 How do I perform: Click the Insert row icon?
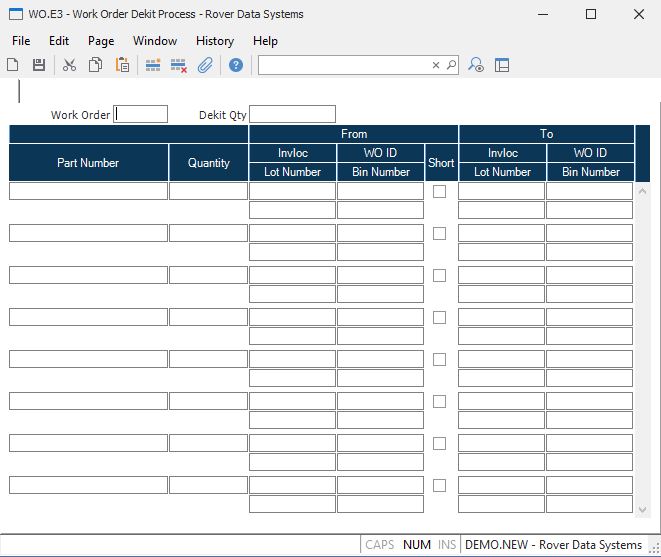coord(153,65)
